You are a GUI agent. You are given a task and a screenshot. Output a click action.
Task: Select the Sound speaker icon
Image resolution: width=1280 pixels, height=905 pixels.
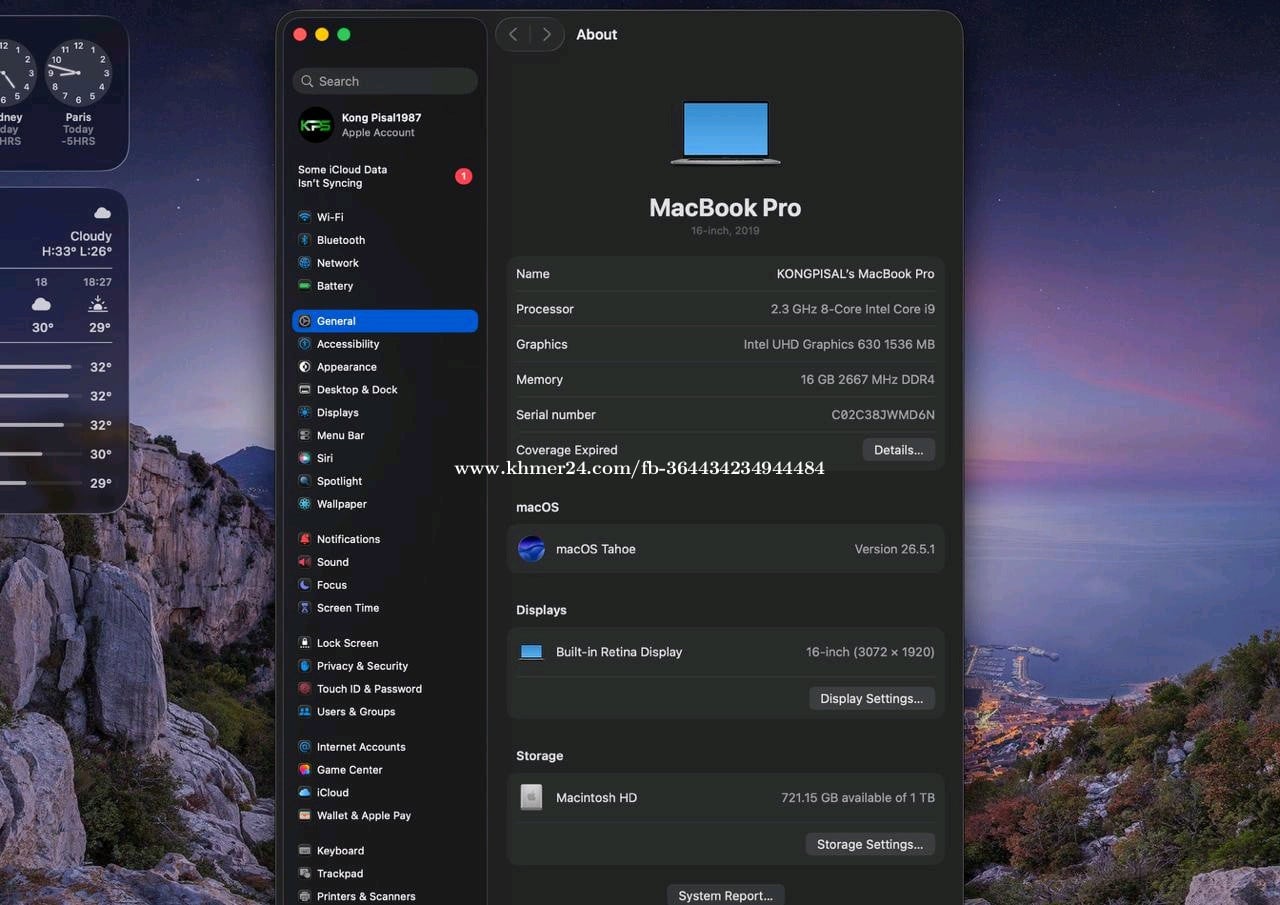(x=304, y=562)
